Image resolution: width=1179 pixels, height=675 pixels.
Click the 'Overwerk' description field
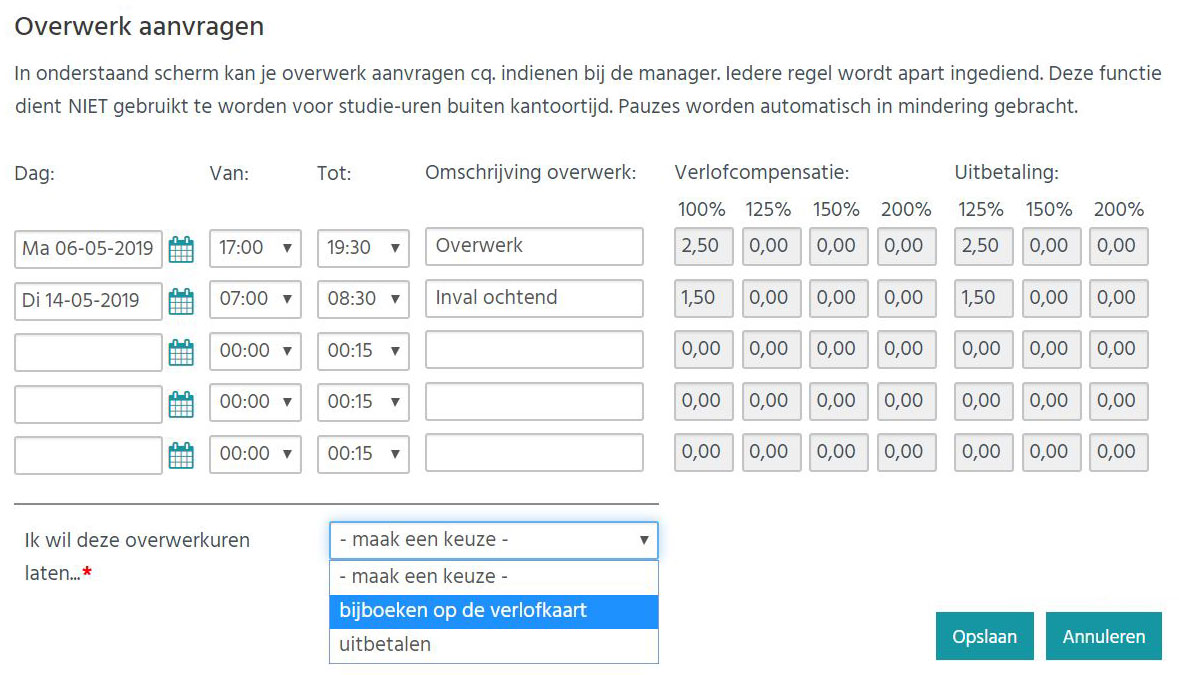click(x=534, y=247)
